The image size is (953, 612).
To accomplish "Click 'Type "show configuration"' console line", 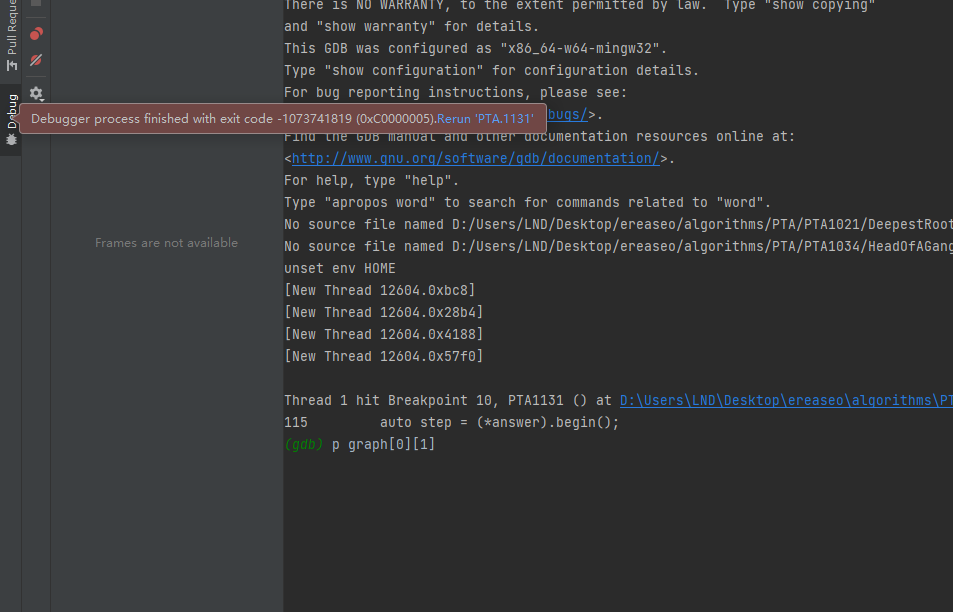I will click(492, 70).
